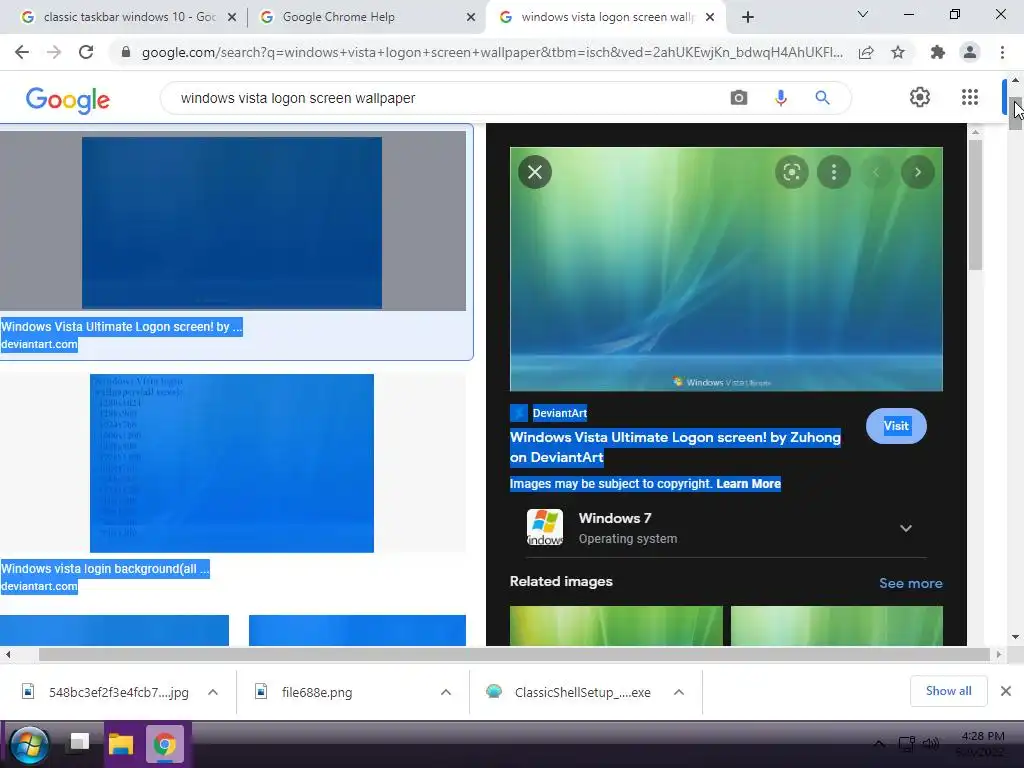Open Google quick settings gear
Viewport: 1024px width, 768px height.
coord(920,97)
